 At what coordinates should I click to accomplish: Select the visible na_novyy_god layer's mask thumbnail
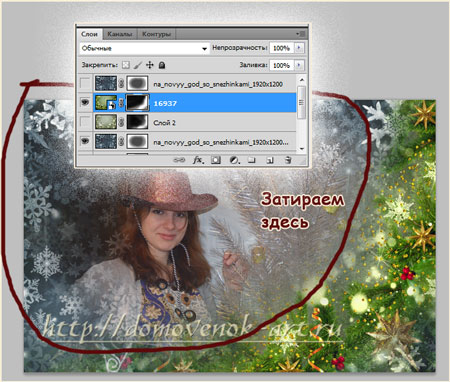(x=137, y=142)
